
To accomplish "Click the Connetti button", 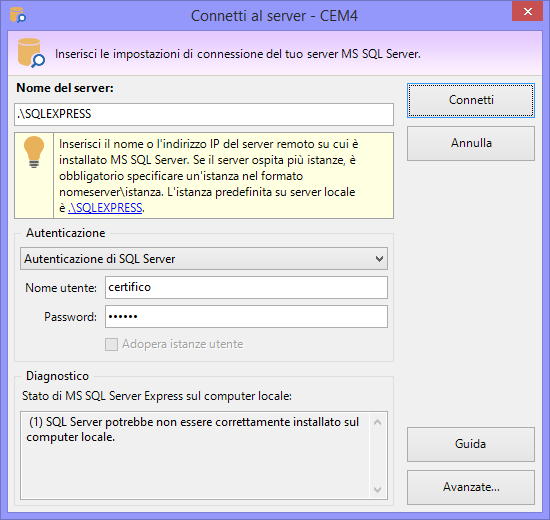I will click(x=471, y=100).
